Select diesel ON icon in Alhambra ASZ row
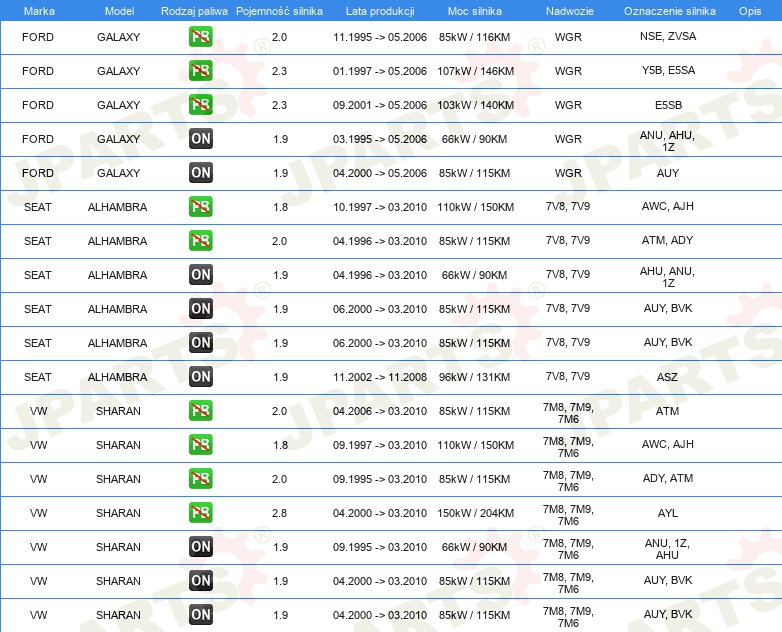 (x=200, y=377)
